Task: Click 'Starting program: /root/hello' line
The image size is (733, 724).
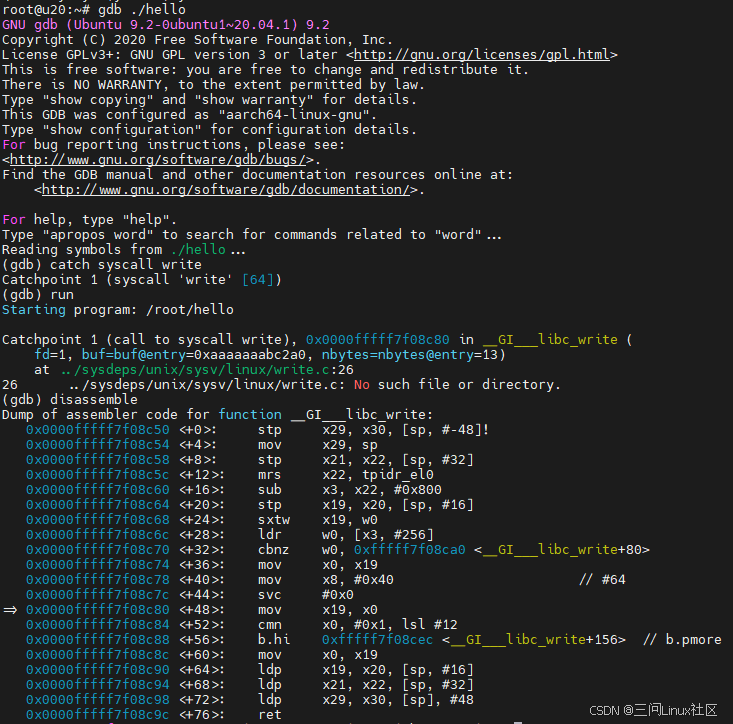Action: 118,309
